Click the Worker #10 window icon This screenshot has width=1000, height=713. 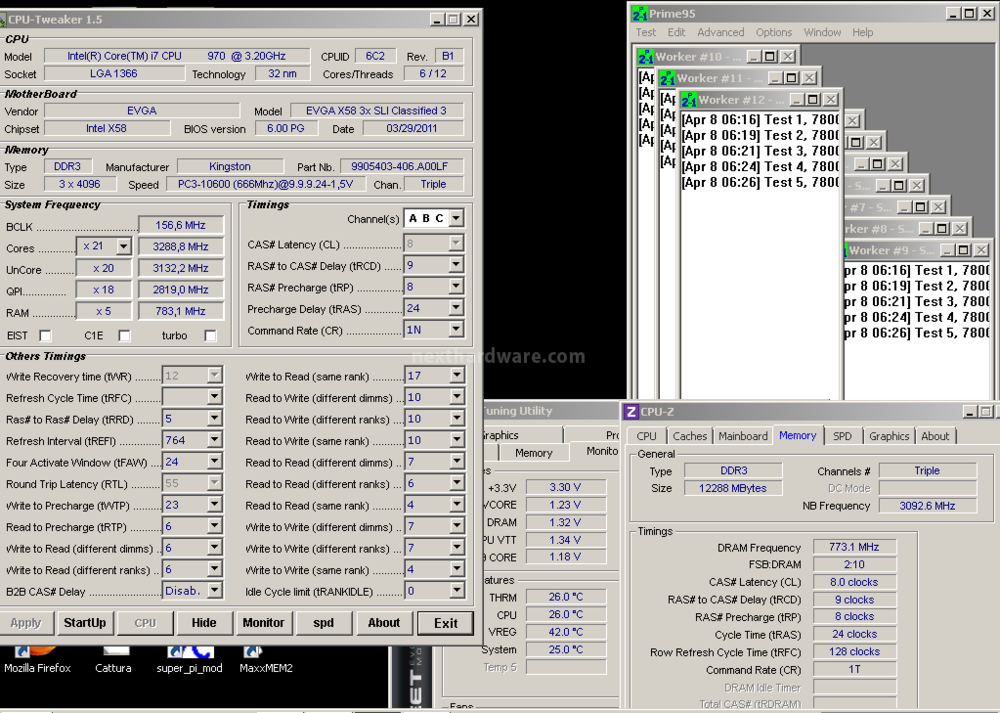pos(645,57)
